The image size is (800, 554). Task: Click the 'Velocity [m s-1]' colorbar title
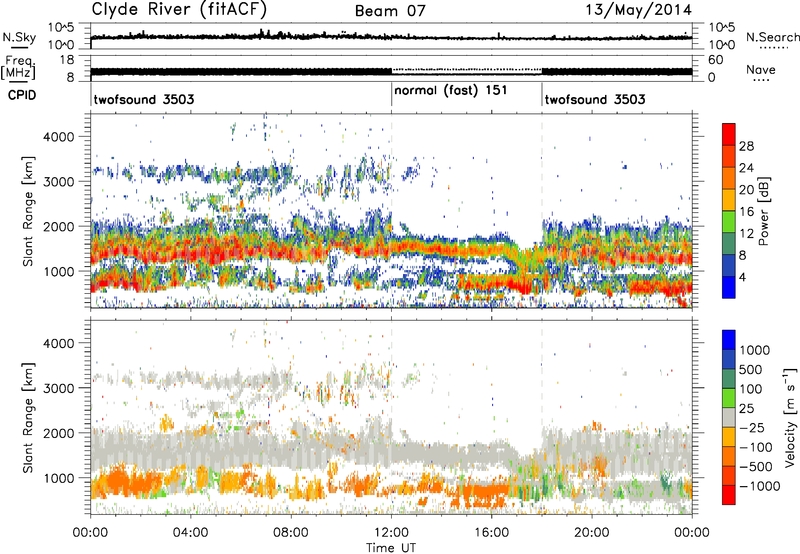tap(790, 416)
